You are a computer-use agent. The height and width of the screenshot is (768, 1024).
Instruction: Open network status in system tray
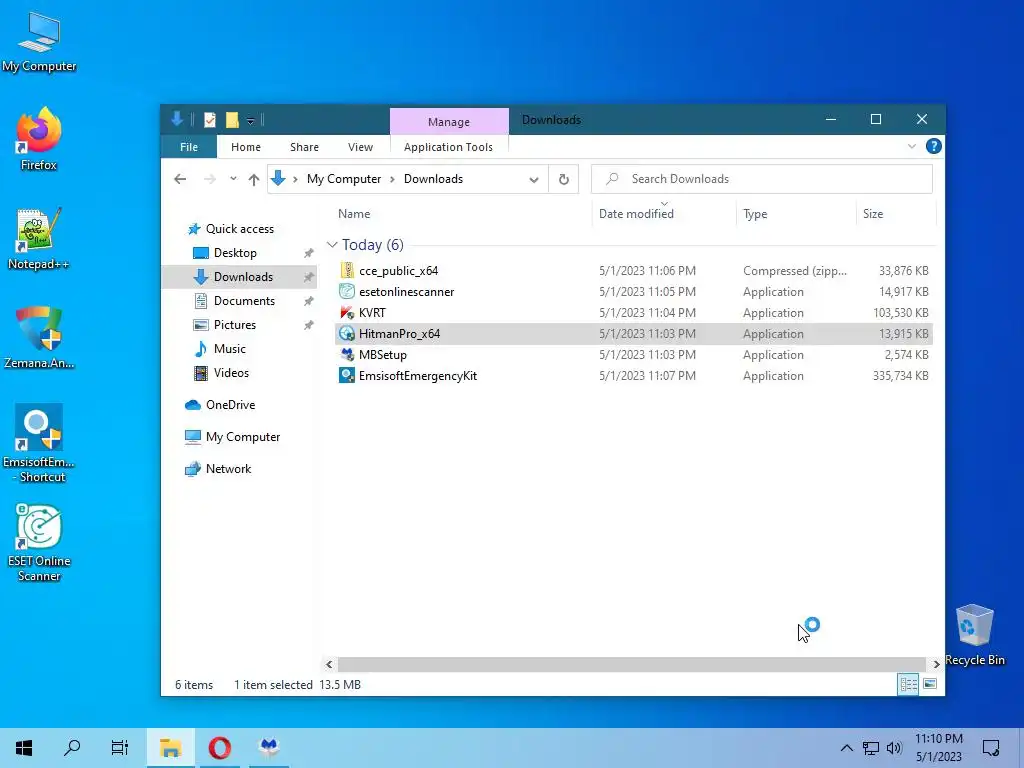pos(871,748)
